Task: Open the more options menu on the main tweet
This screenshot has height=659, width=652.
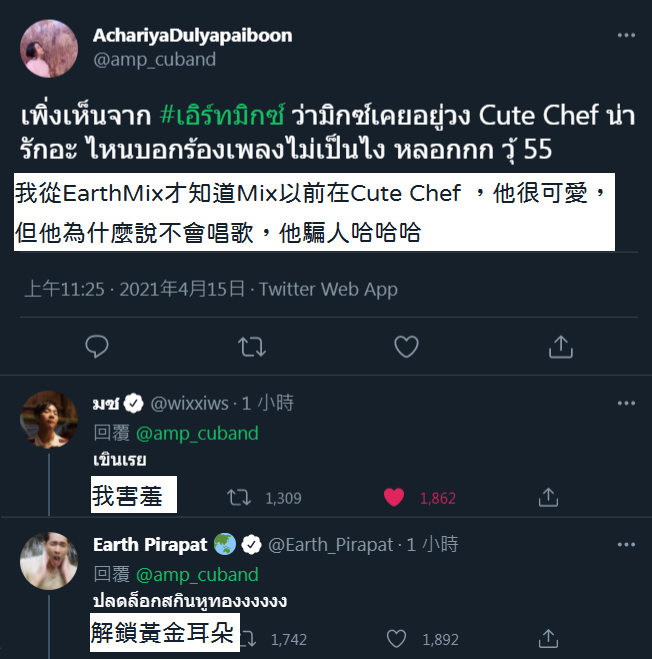Action: [626, 35]
